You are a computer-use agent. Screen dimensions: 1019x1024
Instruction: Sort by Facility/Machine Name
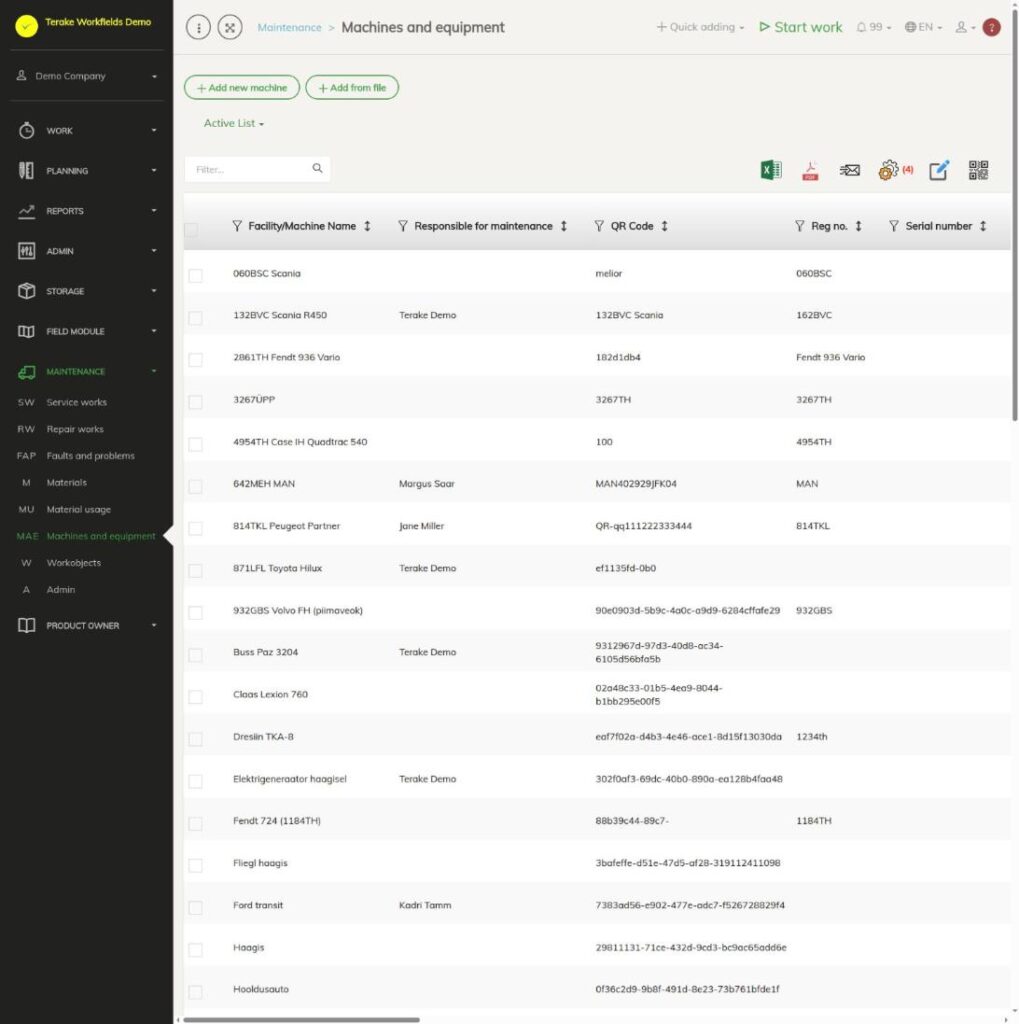pyautogui.click(x=367, y=226)
